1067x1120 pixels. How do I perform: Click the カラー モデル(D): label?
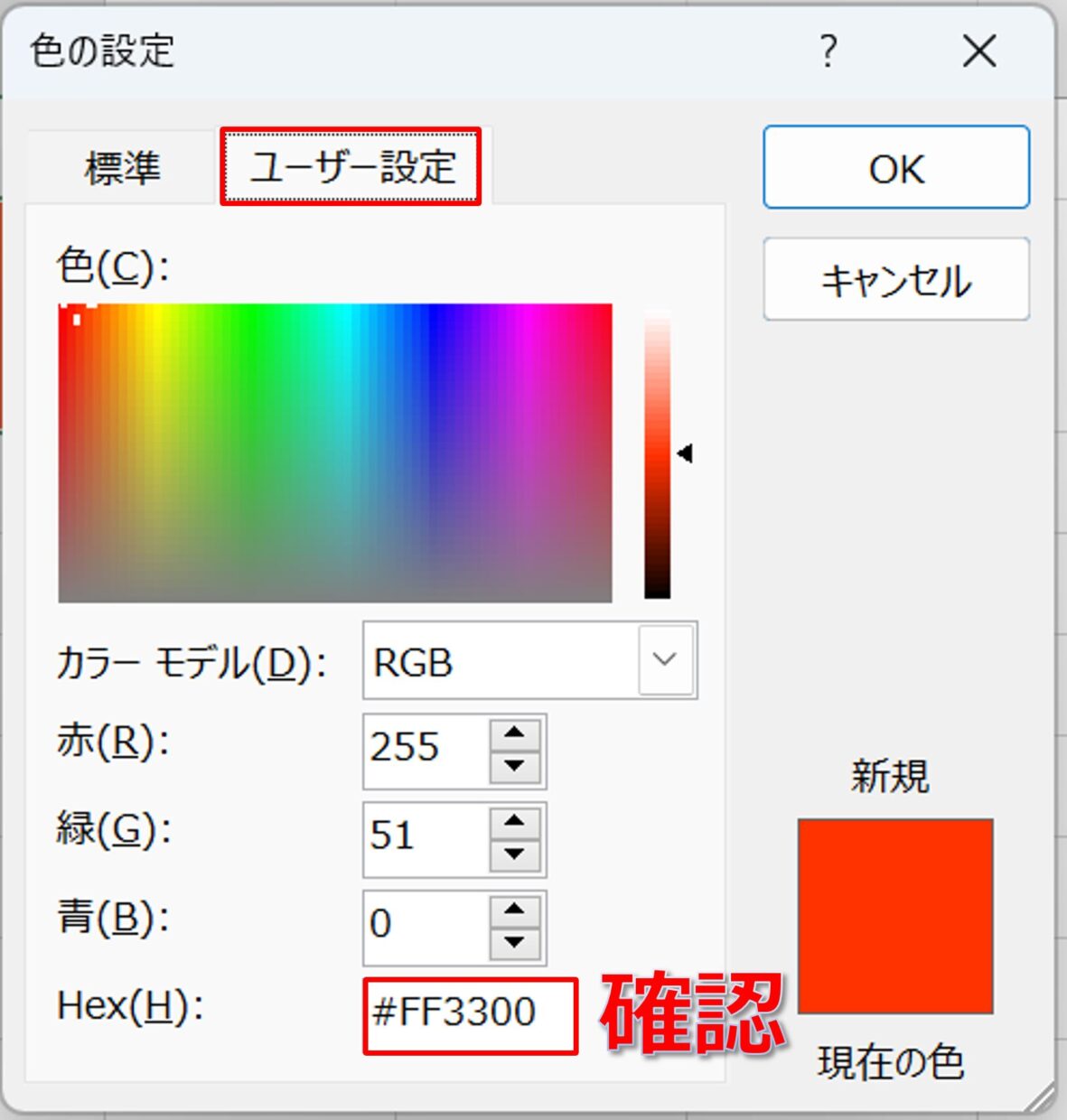tap(191, 664)
